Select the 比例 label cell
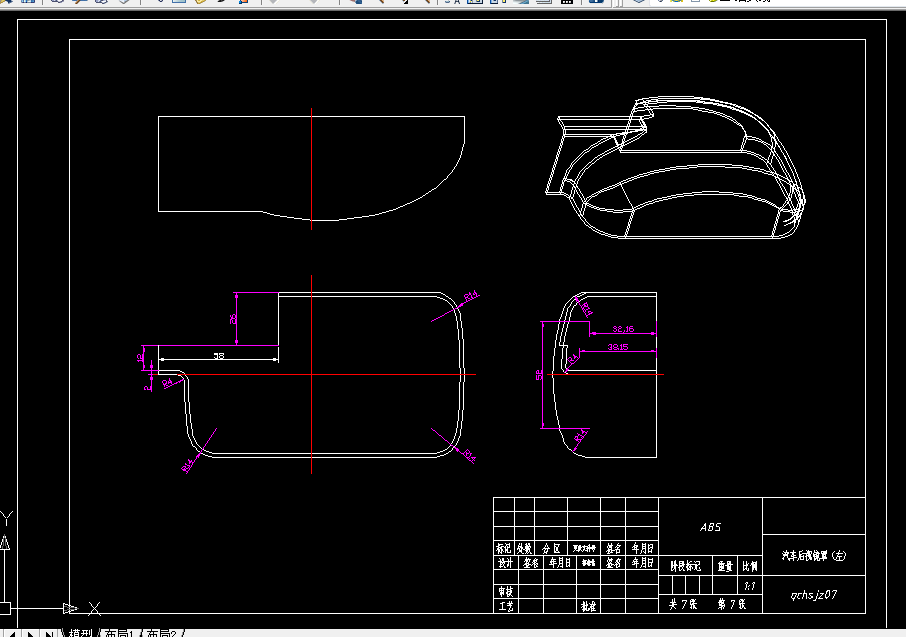 pos(750,566)
